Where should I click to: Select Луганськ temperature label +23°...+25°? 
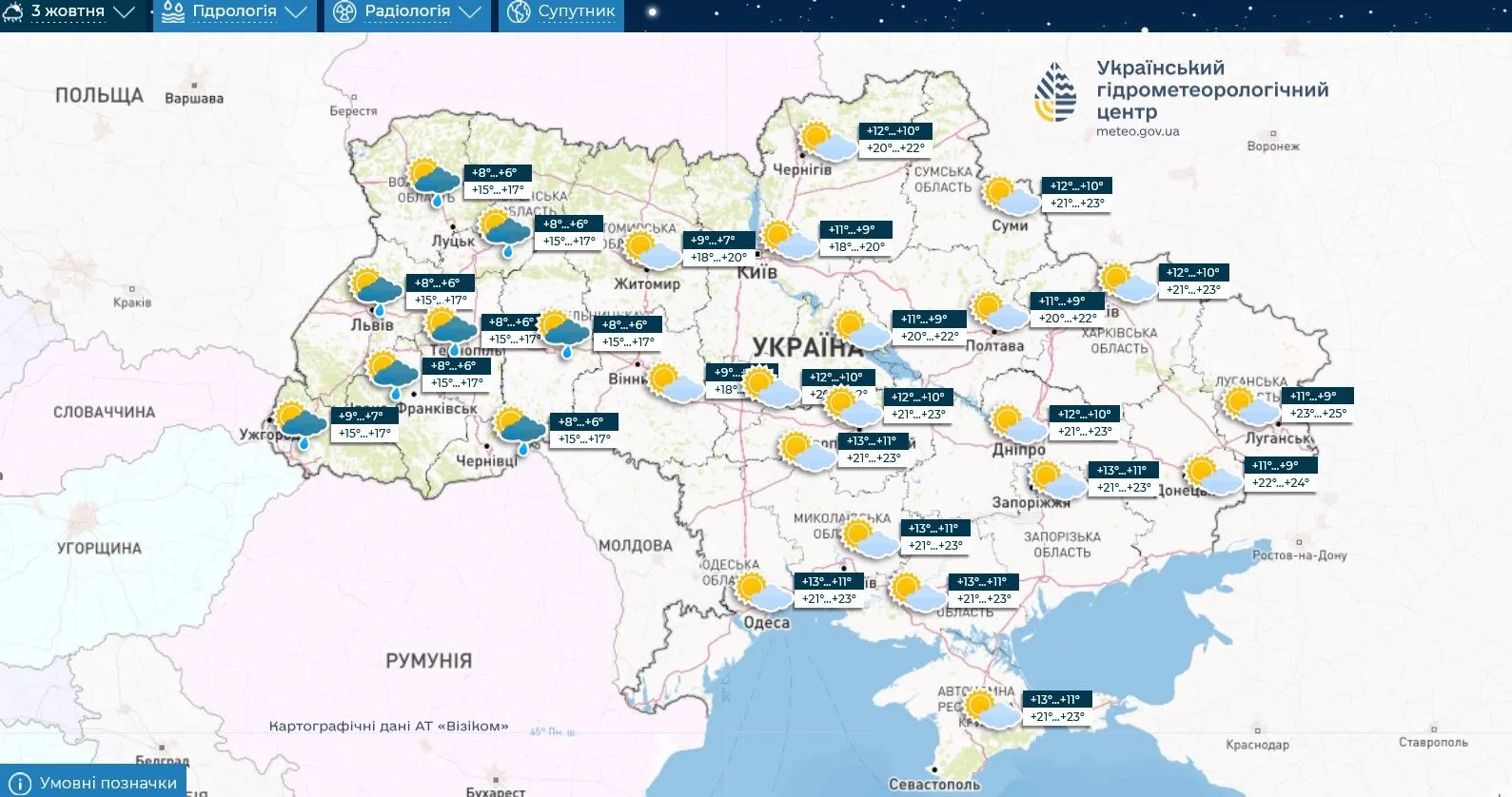[1318, 414]
